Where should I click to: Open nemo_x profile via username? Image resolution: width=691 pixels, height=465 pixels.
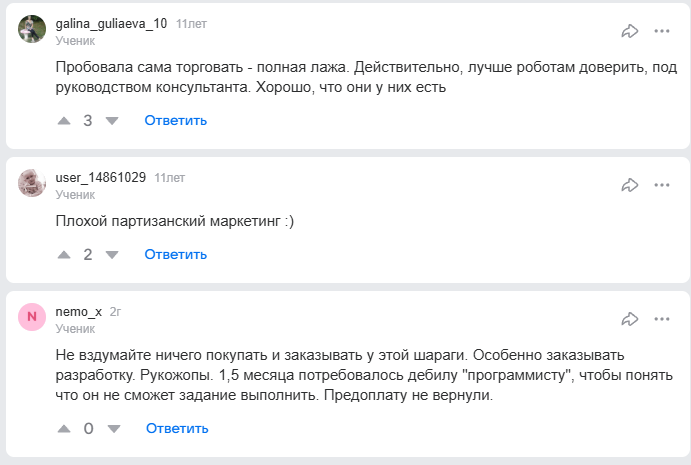(x=79, y=311)
